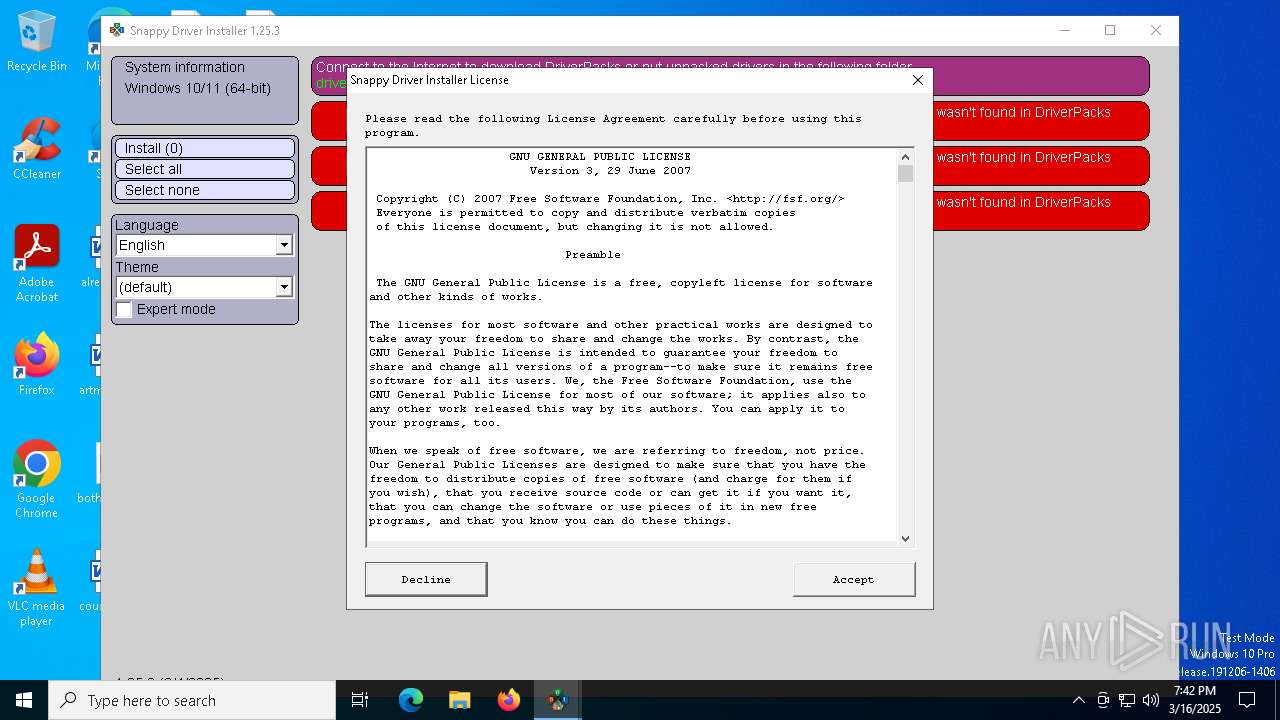Click the Snappy Driver Installer title bar icon
Screen dimensions: 1280x720
(x=117, y=30)
